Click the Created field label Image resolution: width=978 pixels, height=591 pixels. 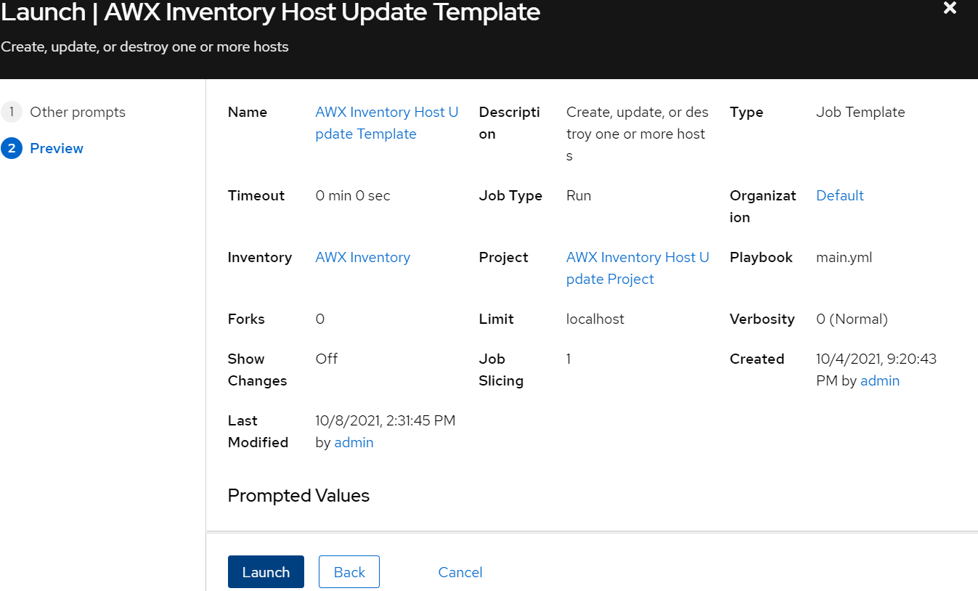757,359
